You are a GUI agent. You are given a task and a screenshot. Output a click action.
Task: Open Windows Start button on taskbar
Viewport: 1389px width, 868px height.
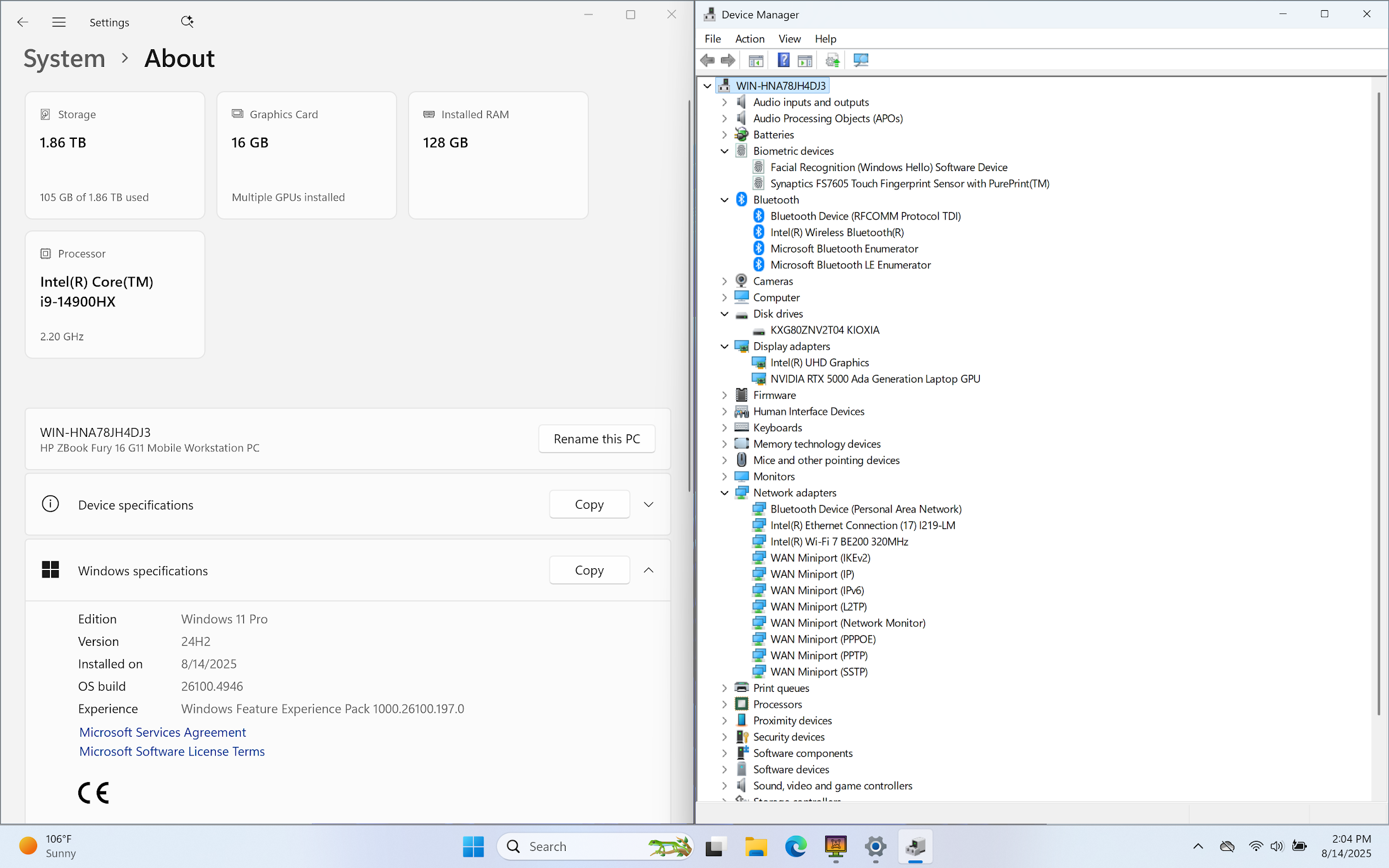[x=473, y=847]
